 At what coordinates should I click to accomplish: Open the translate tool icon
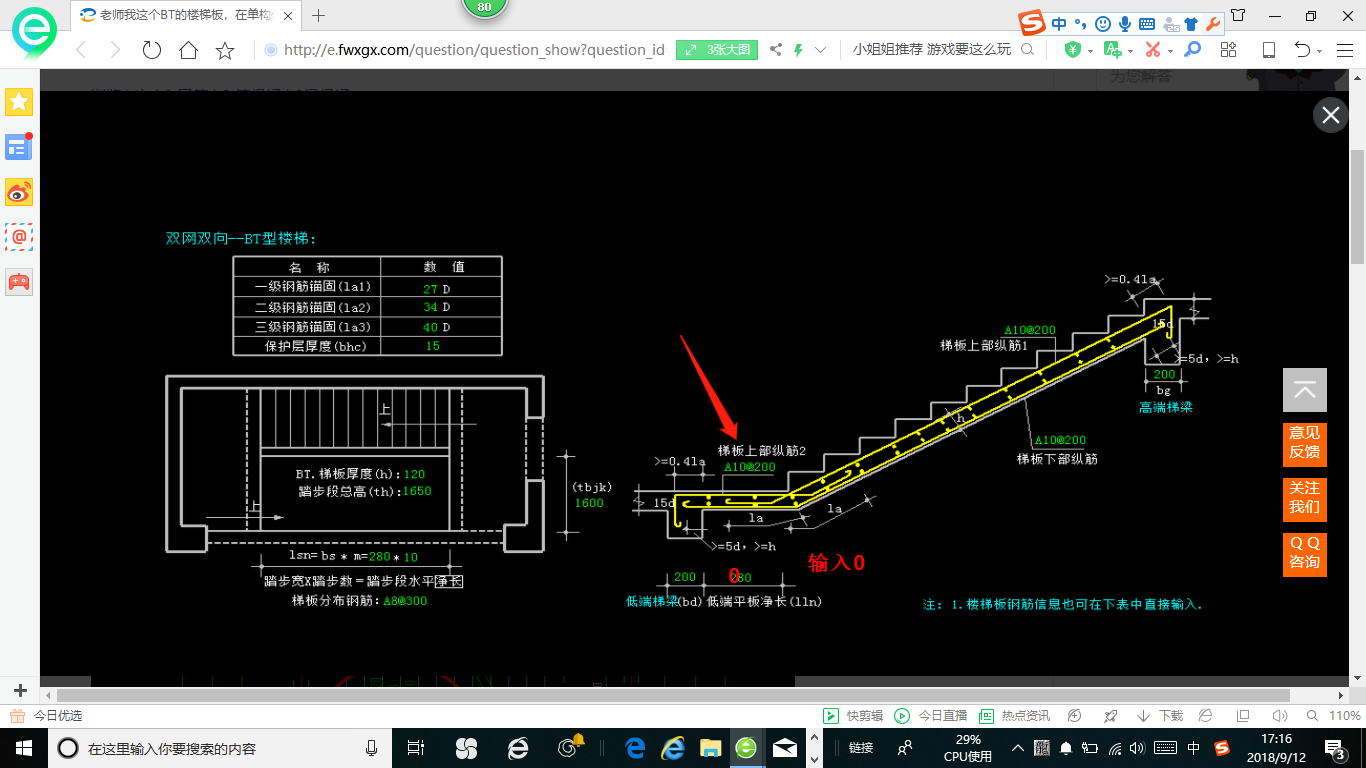click(x=1112, y=50)
